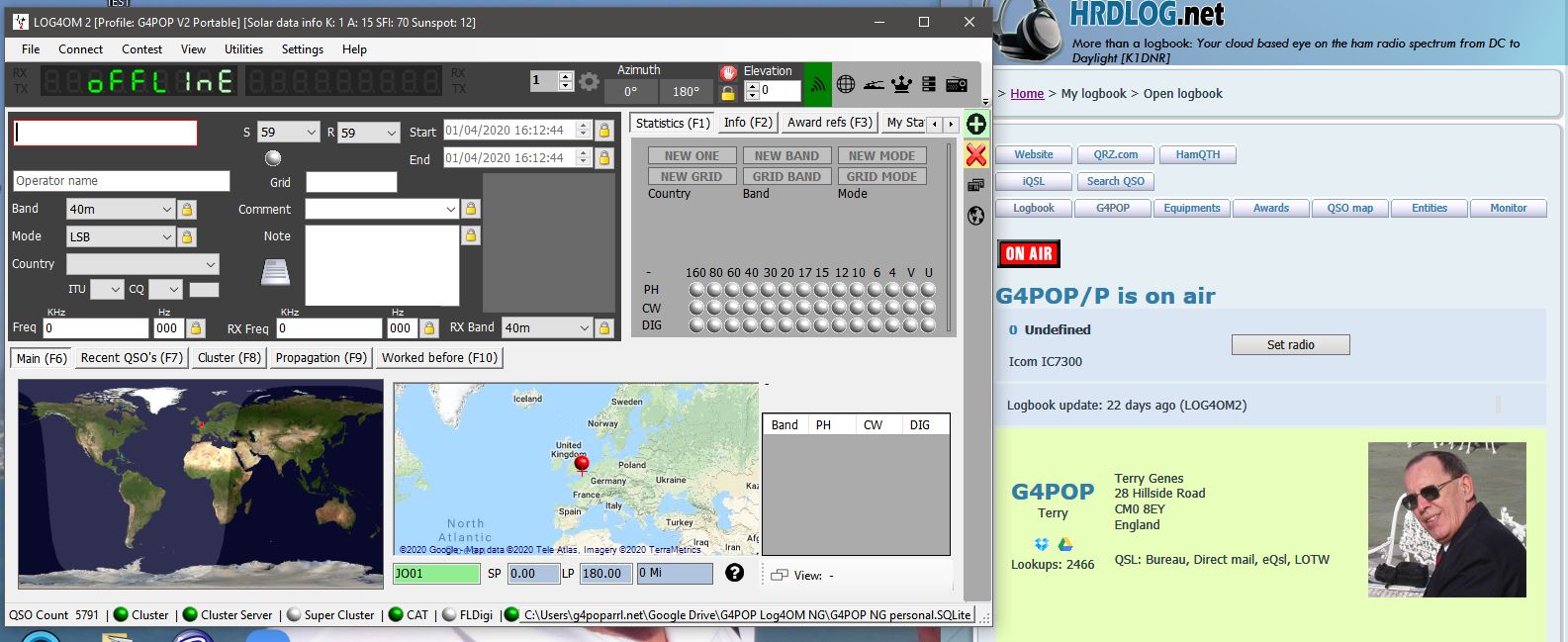
Task: Toggle the End time lock padlock
Action: point(604,157)
